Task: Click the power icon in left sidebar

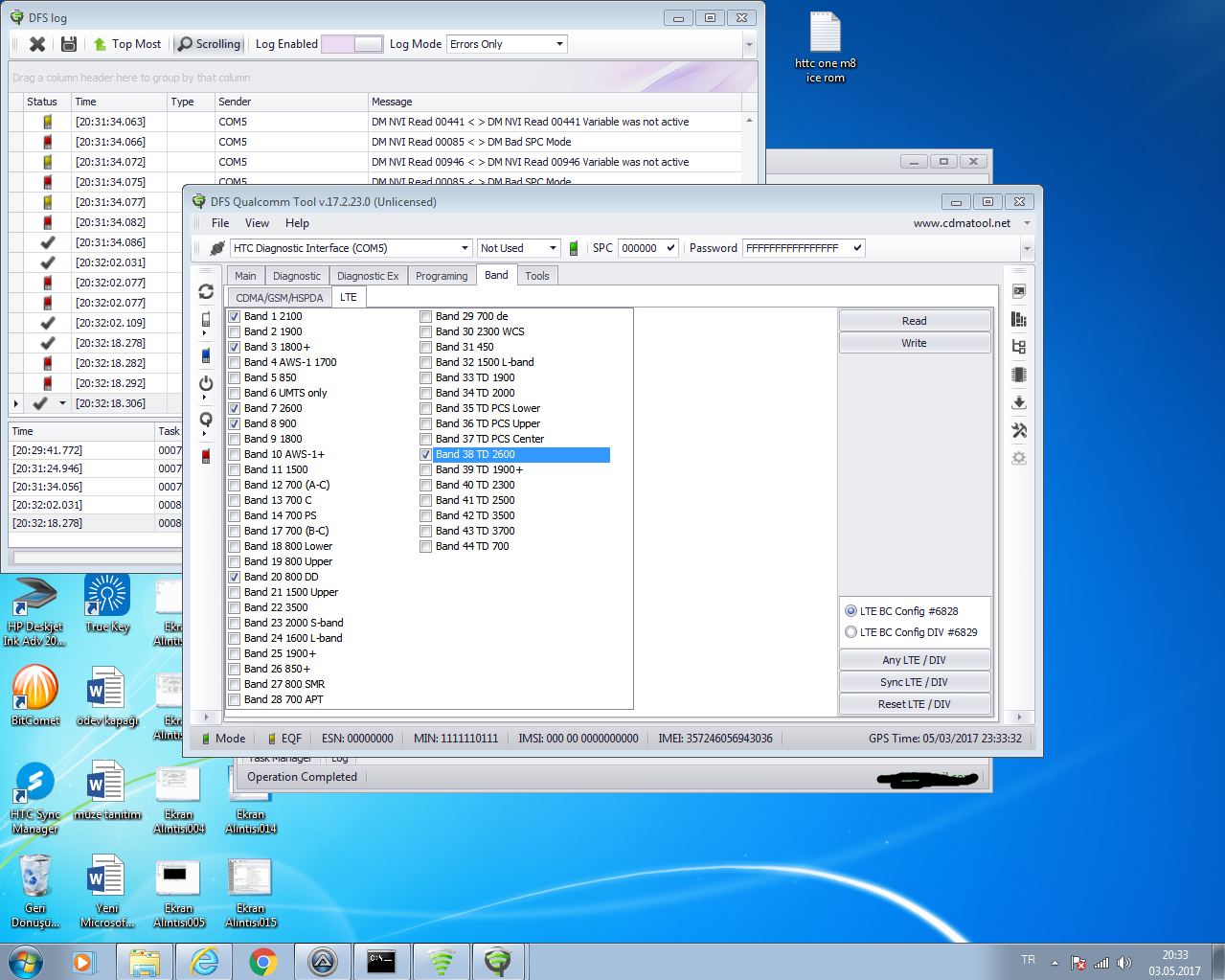Action: [206, 383]
